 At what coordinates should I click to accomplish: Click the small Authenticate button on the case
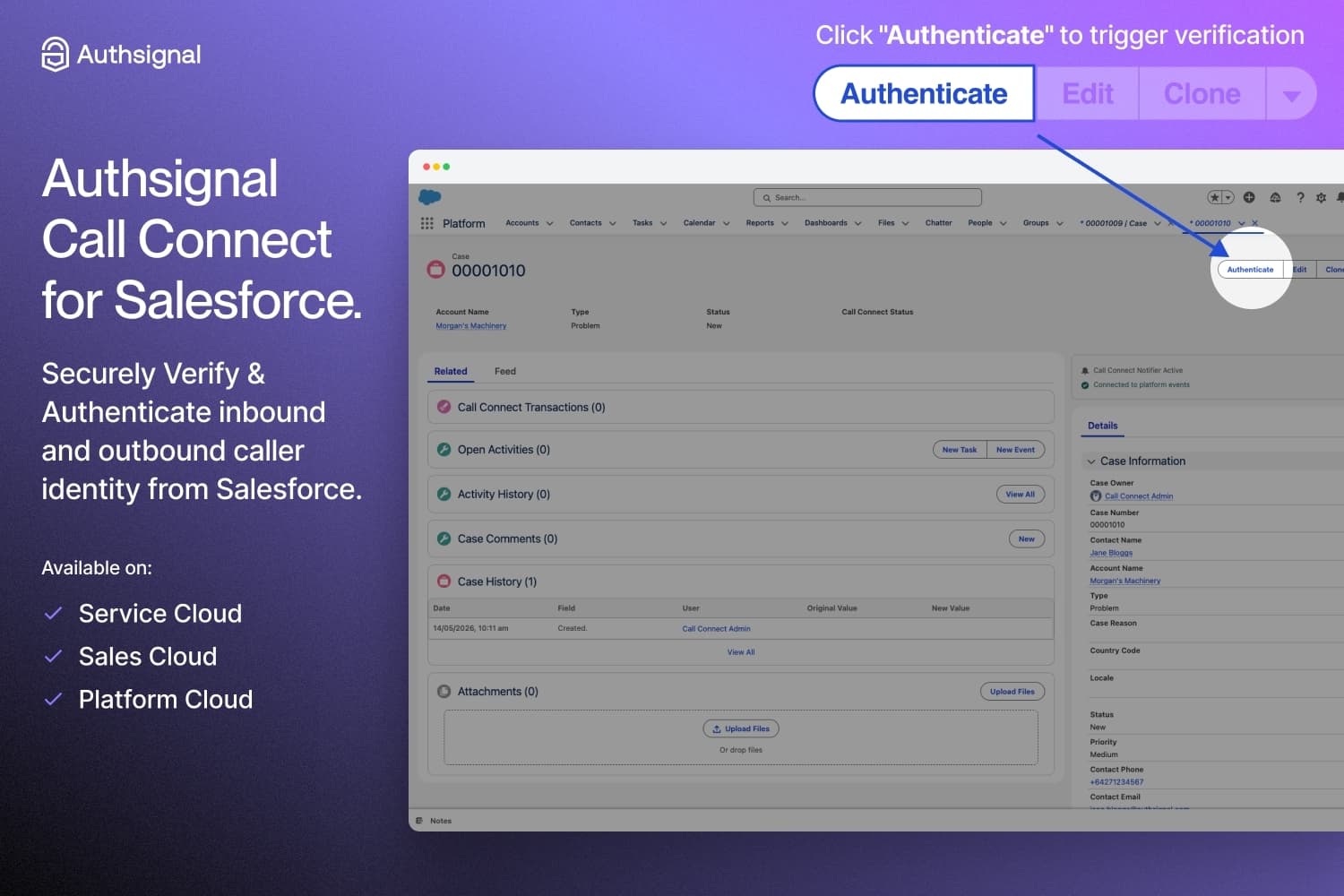coord(1250,270)
